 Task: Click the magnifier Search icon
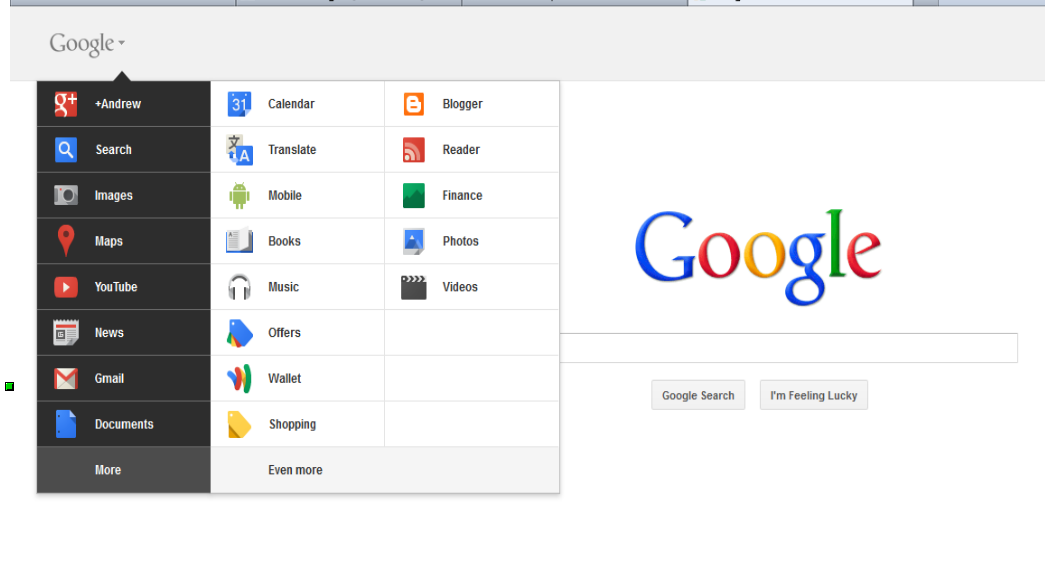pyautogui.click(x=65, y=149)
